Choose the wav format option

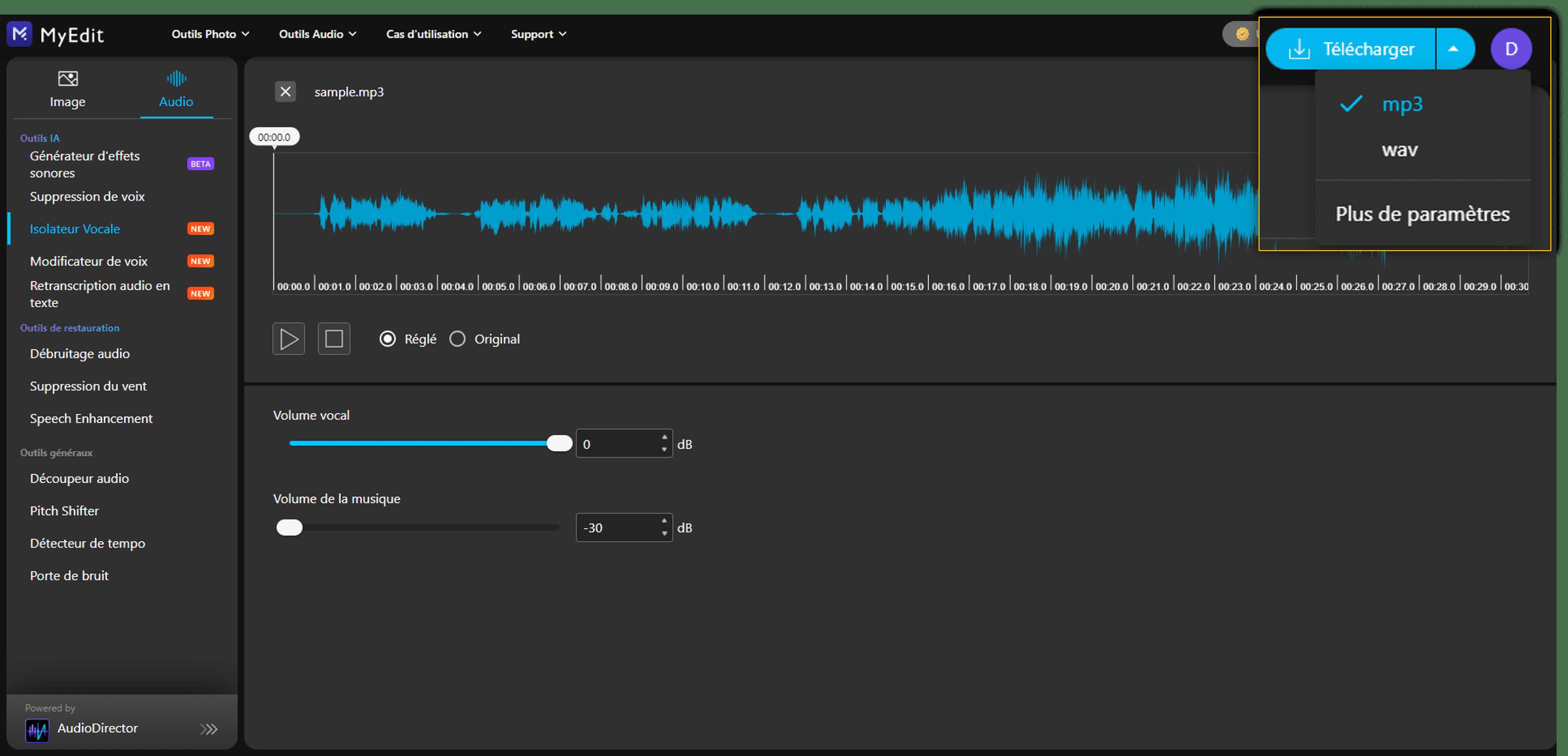point(1399,150)
